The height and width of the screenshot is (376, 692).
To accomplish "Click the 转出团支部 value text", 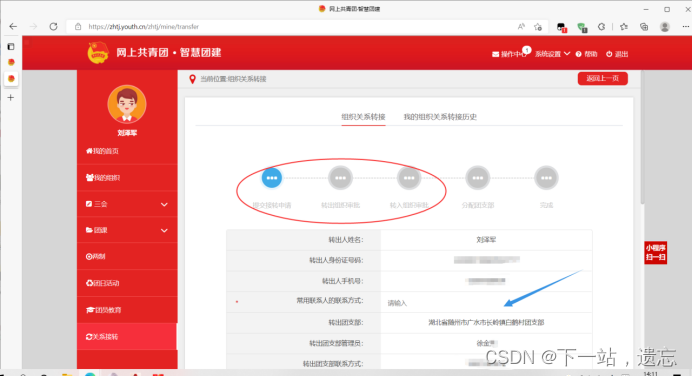I will pyautogui.click(x=486, y=323).
